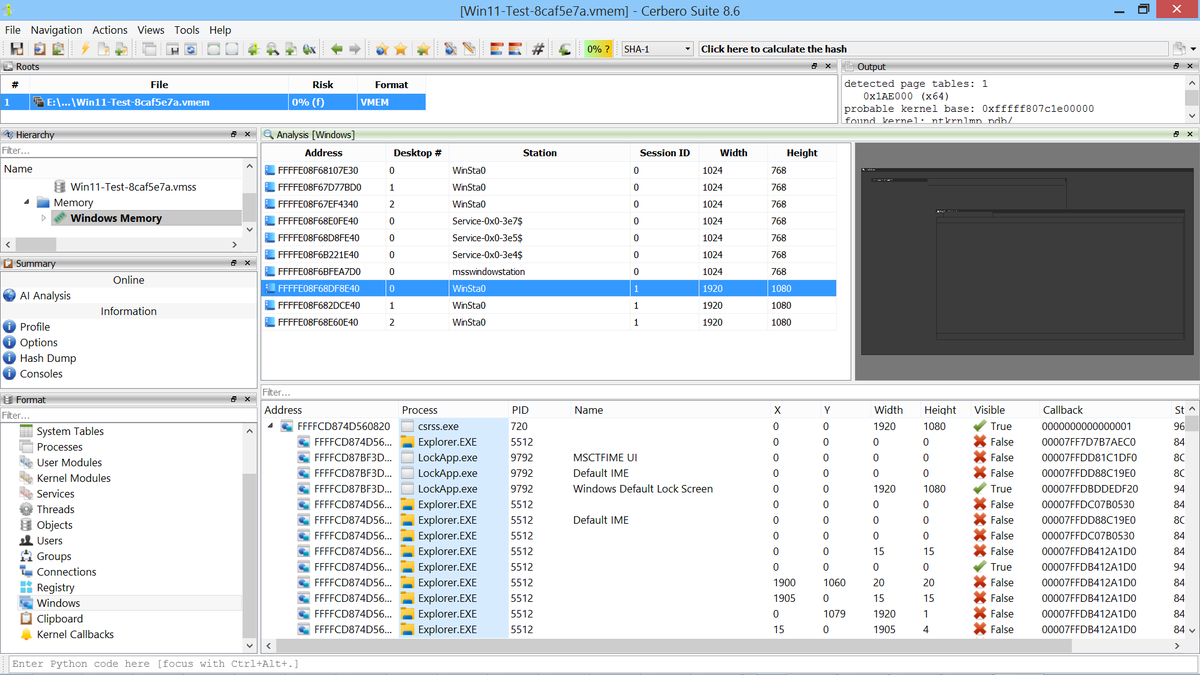Open AI Analysis in Summary panel
Viewport: 1200px width, 675px height.
coord(45,296)
